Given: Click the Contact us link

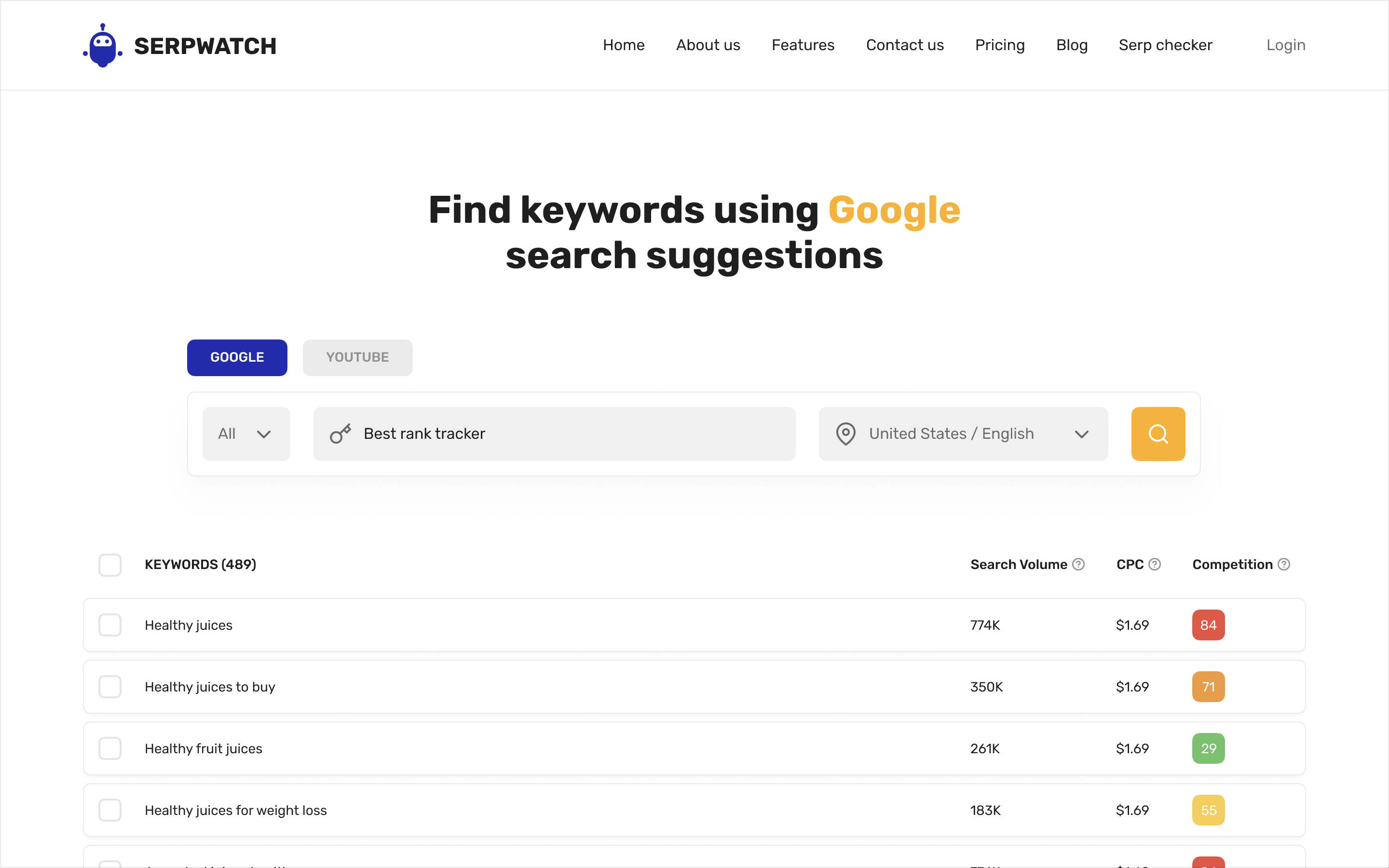Looking at the screenshot, I should coord(904,44).
